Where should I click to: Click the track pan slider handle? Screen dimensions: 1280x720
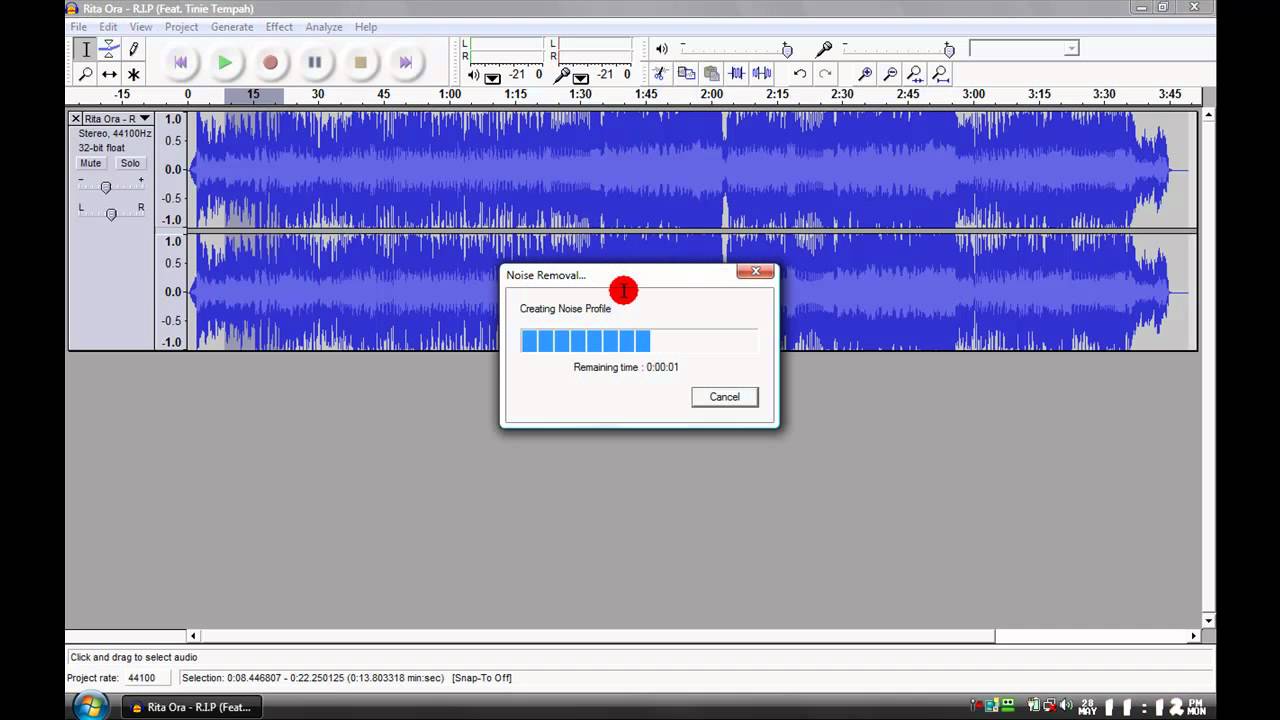coord(111,214)
